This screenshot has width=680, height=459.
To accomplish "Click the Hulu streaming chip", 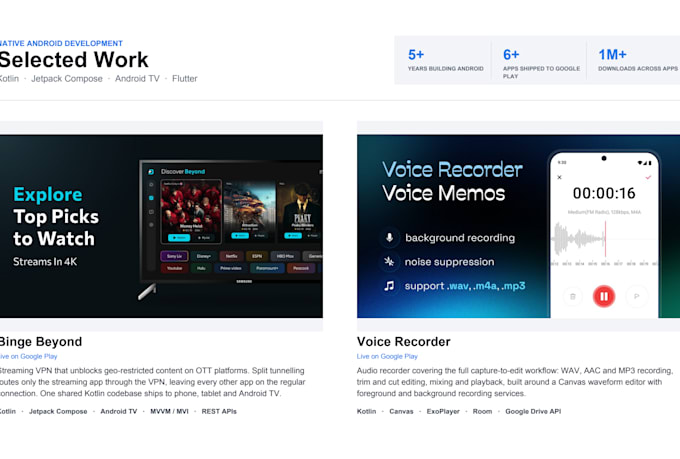I will (x=201, y=268).
